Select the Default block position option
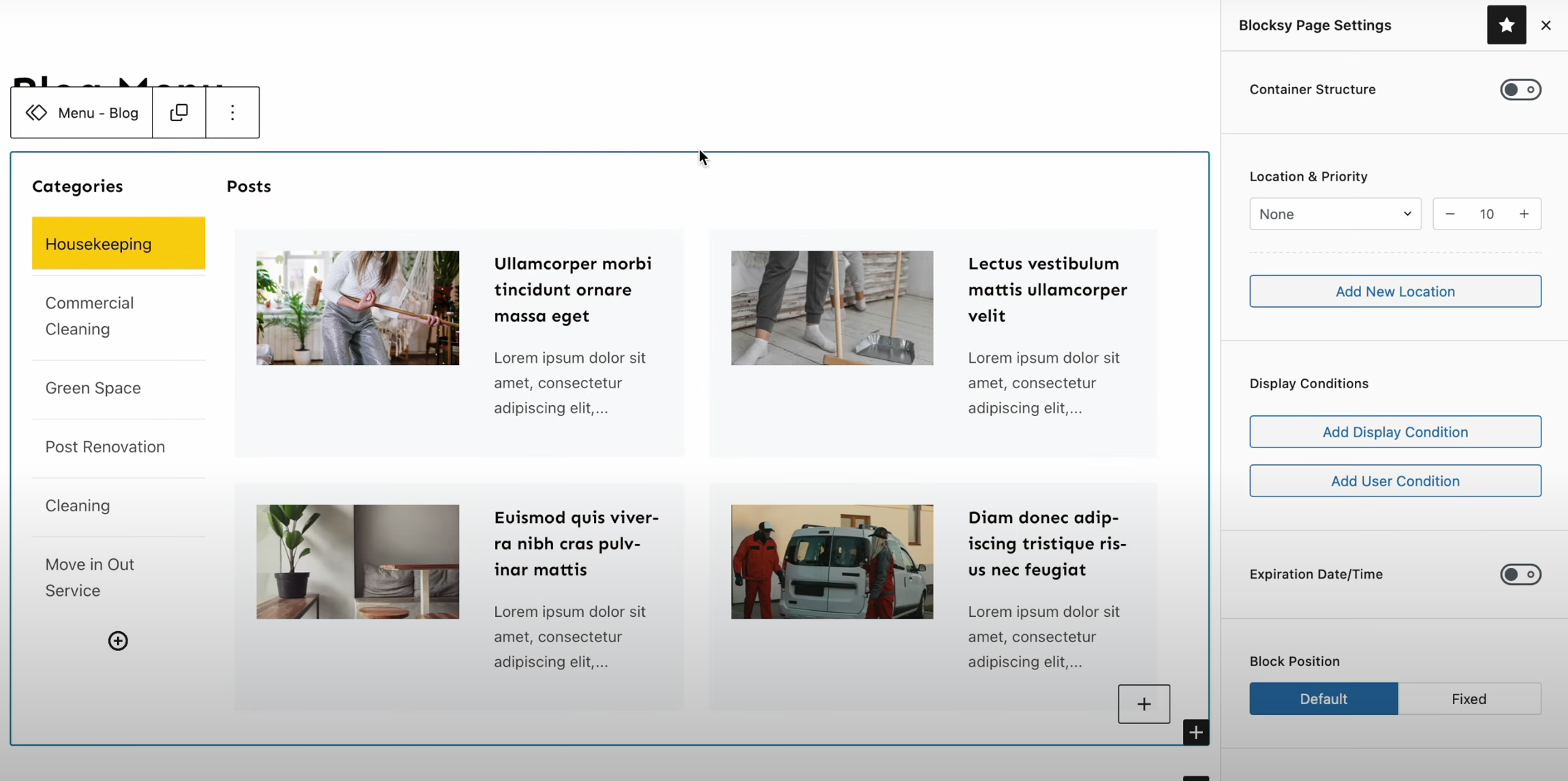 [x=1323, y=699]
